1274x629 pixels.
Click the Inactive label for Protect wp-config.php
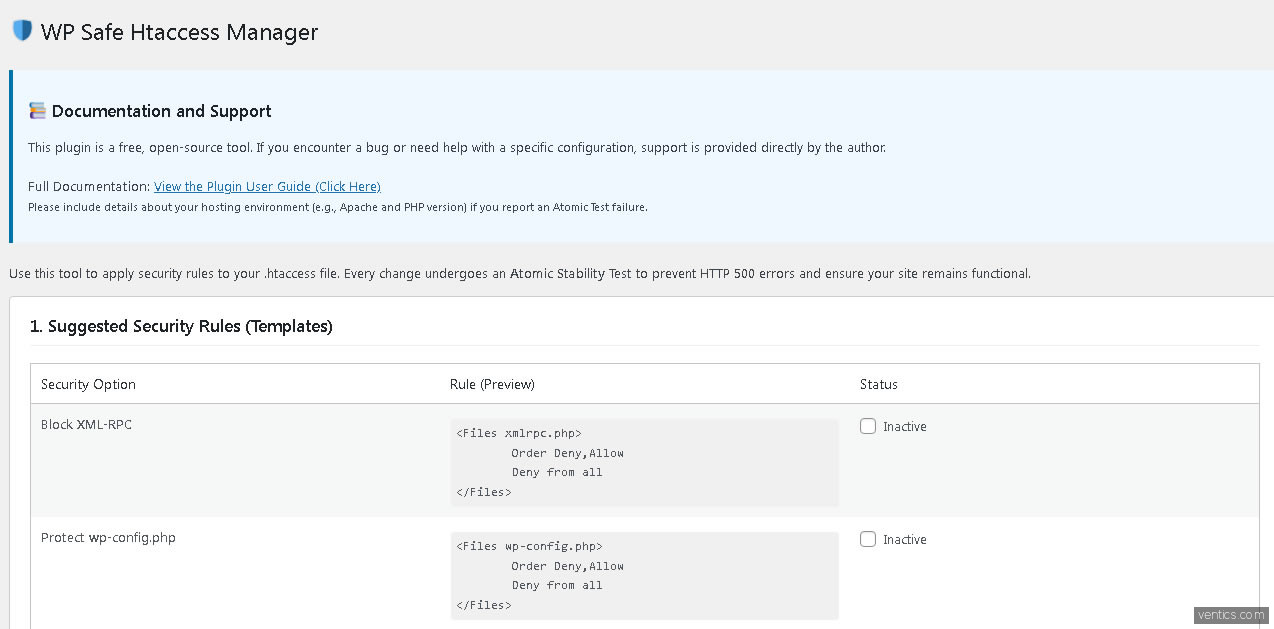pyautogui.click(x=904, y=540)
